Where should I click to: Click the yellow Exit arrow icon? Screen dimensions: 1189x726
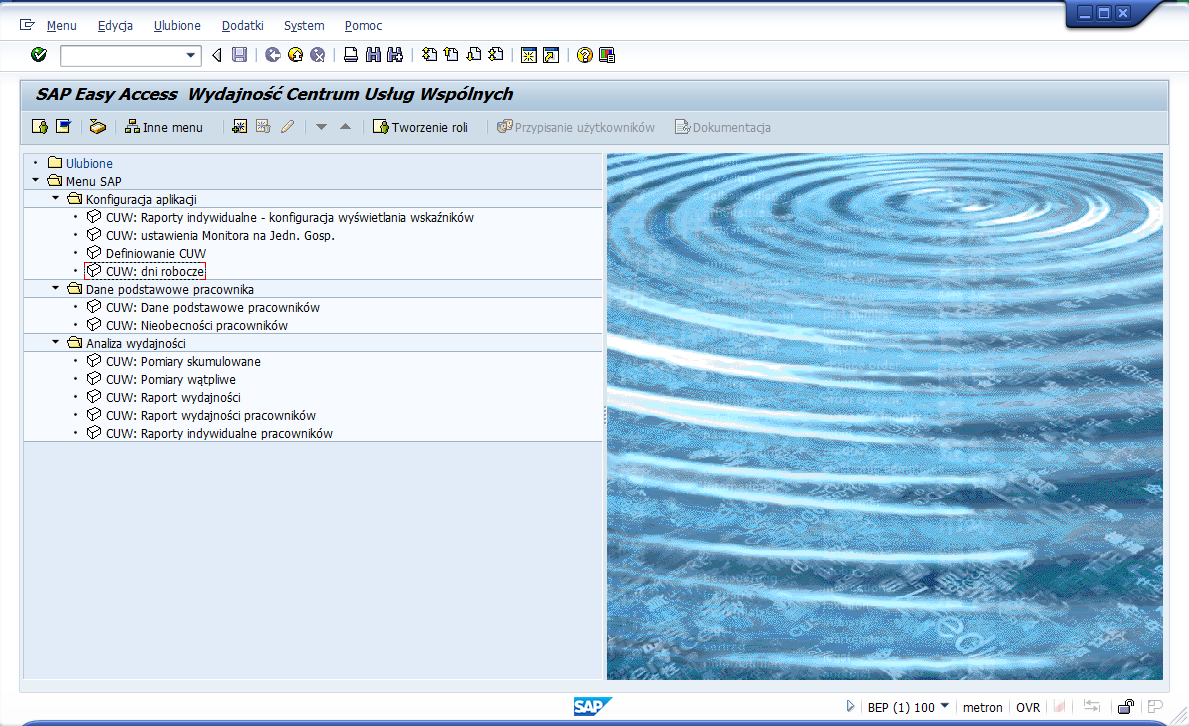pyautogui.click(x=296, y=55)
